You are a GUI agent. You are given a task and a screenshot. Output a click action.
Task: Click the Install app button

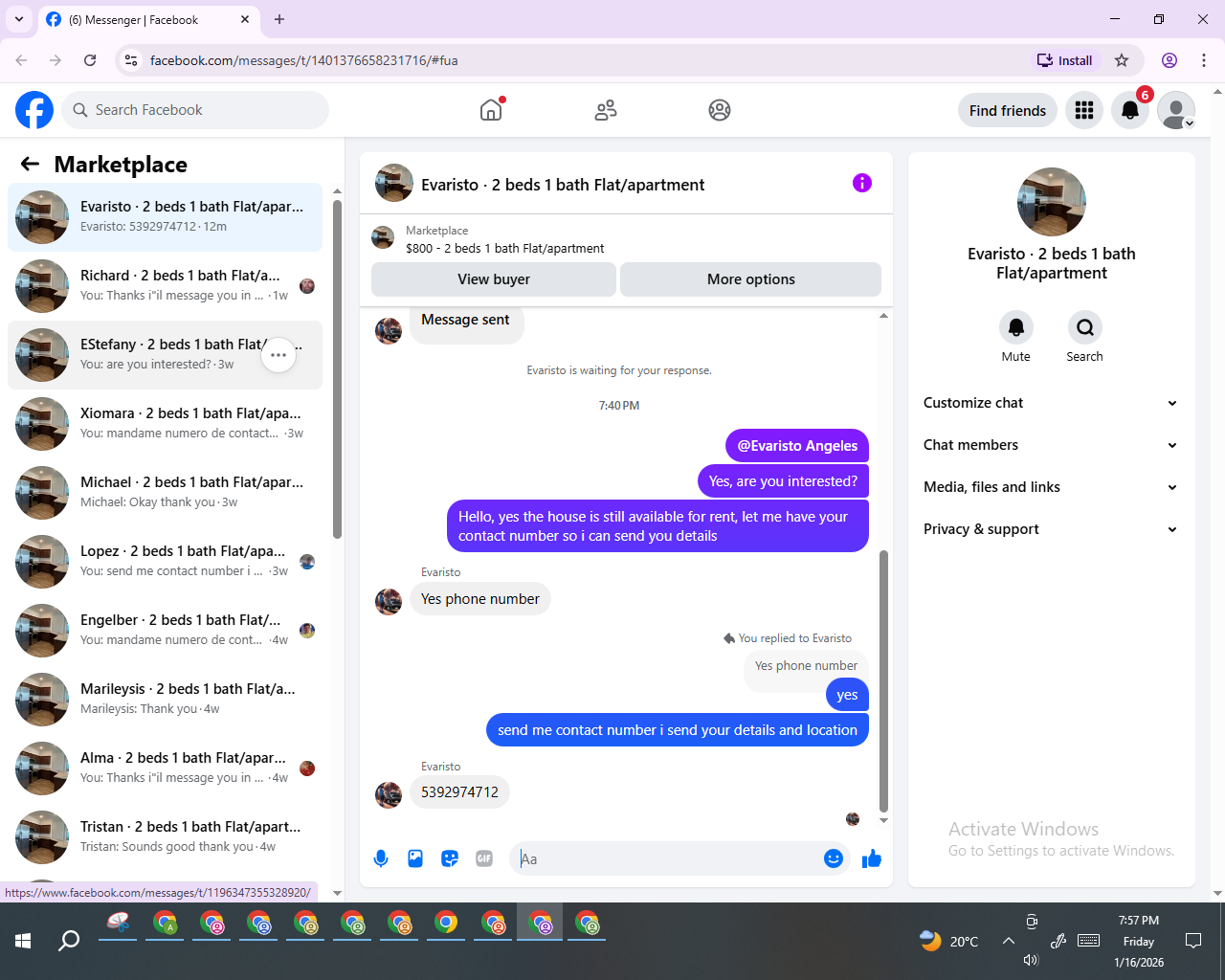pos(1064,60)
